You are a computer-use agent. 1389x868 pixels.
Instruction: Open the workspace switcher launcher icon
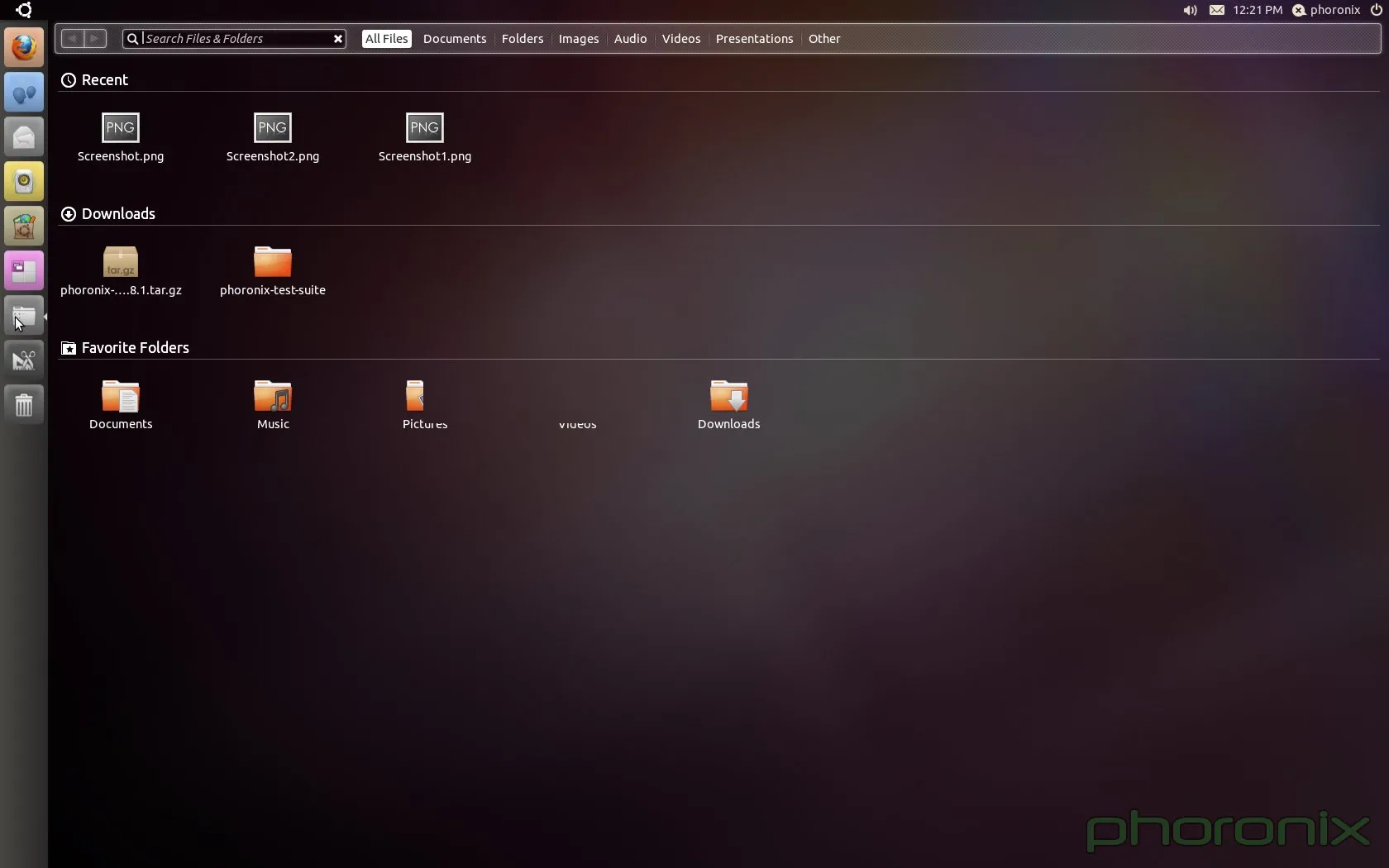24,271
